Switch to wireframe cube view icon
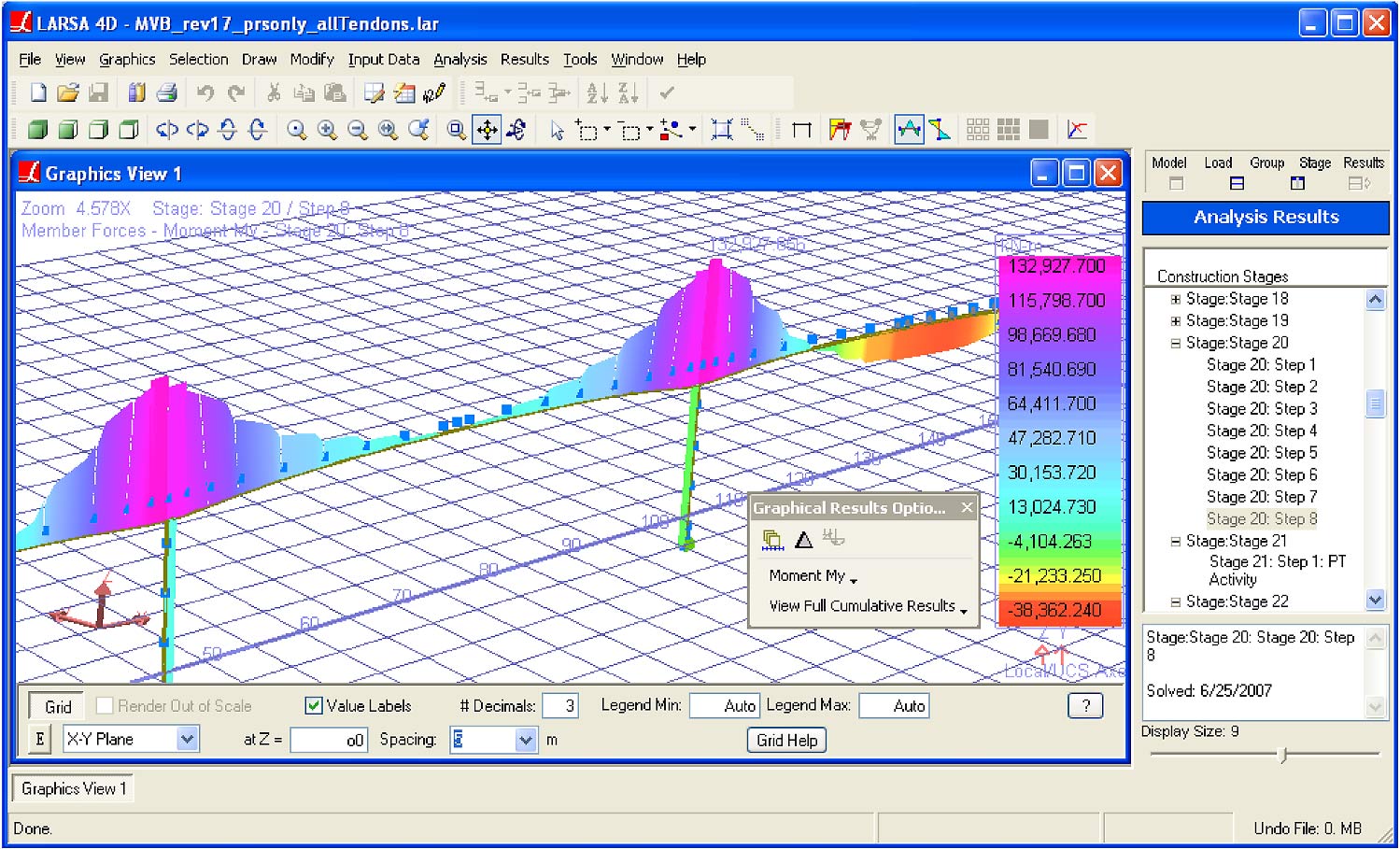This screenshot has width=1400, height=849. pos(129,130)
